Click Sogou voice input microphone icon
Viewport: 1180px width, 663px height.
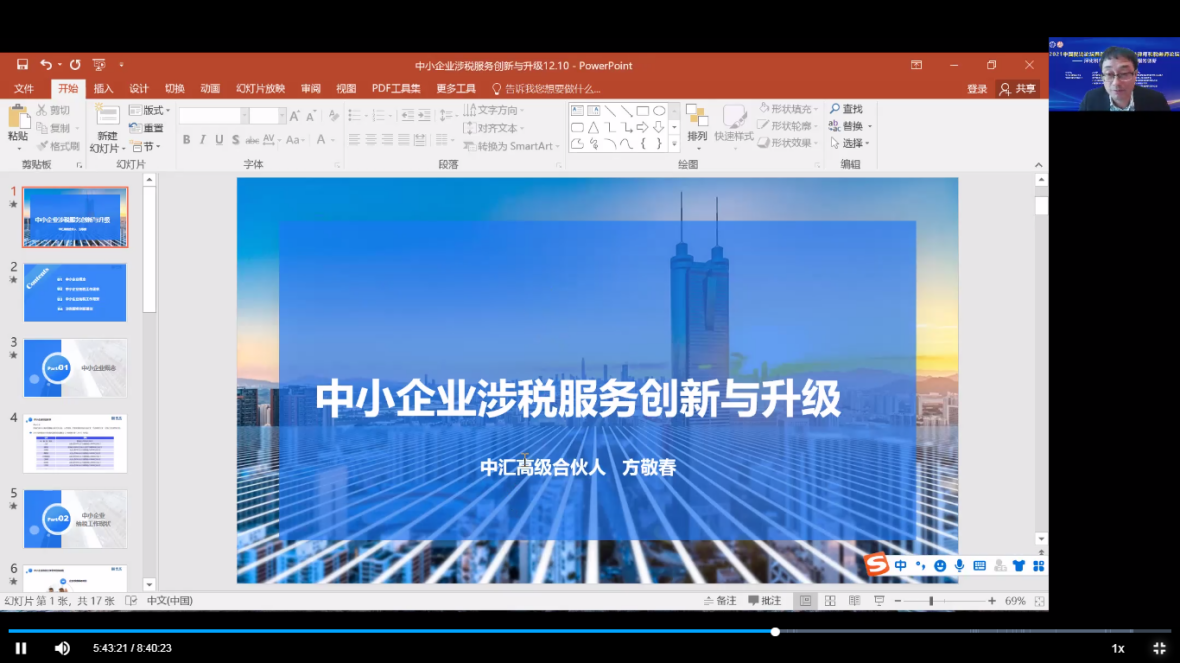[960, 566]
